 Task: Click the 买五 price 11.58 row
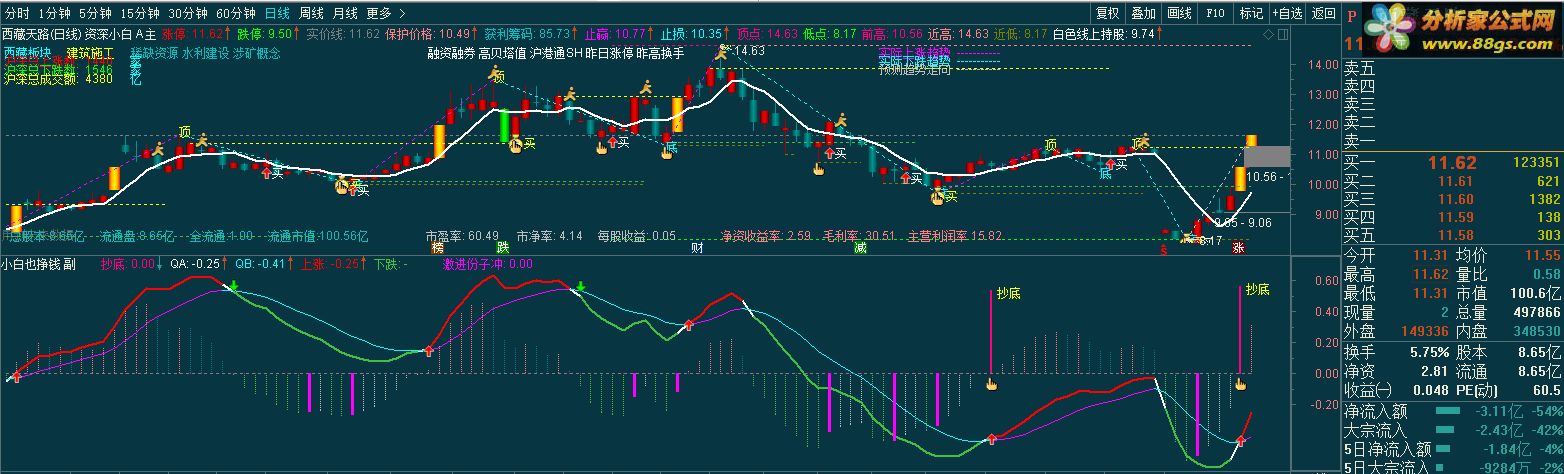click(x=1452, y=236)
